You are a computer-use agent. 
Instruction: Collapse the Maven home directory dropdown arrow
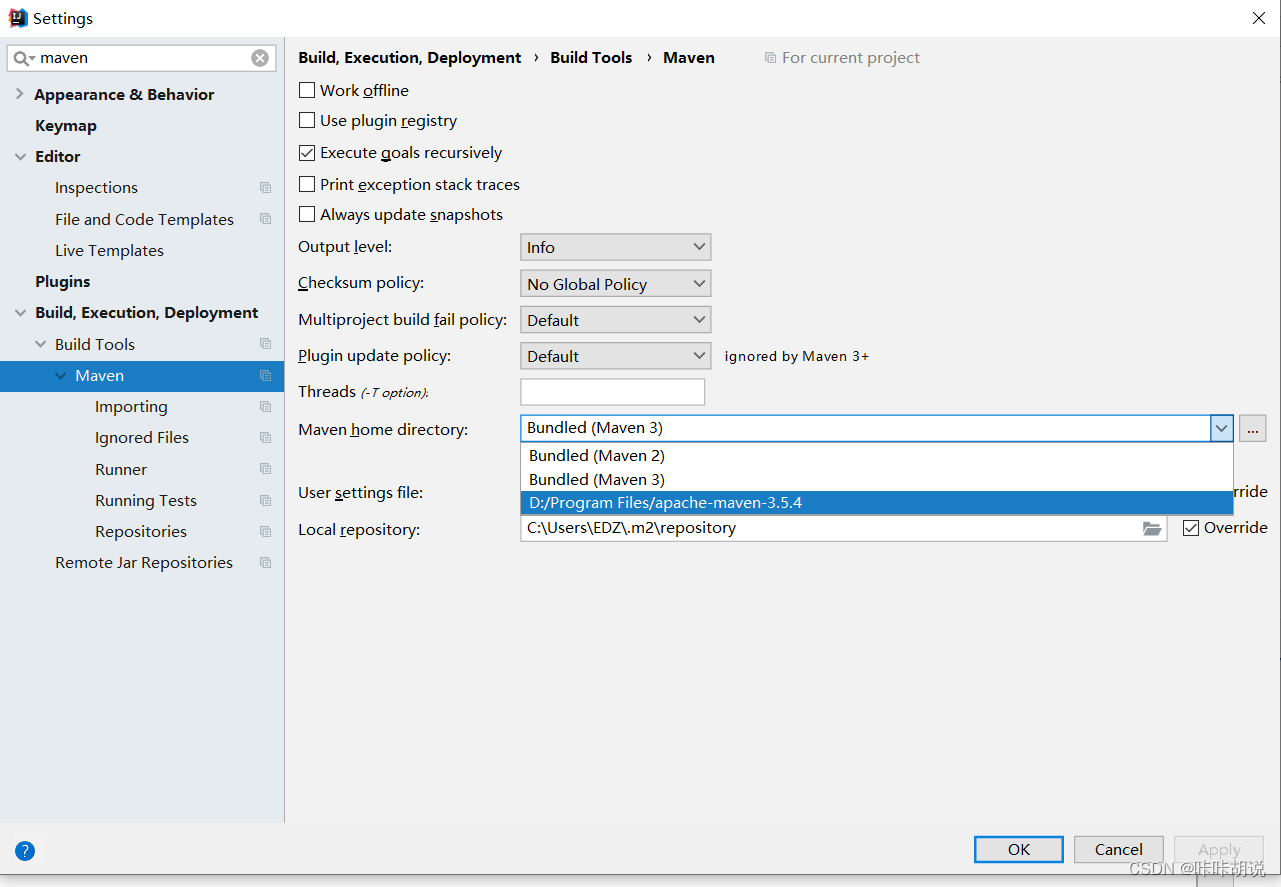[1221, 428]
